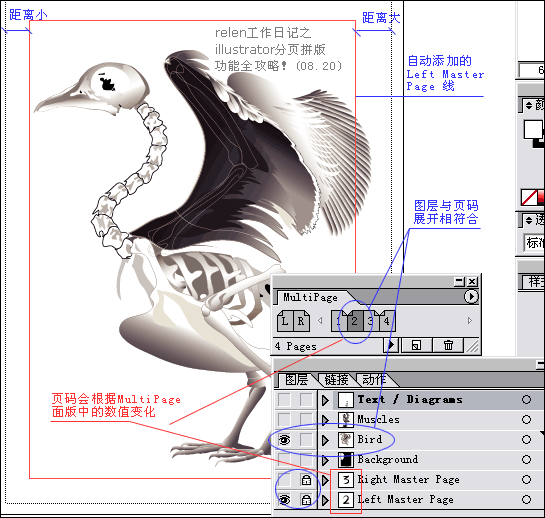545x518 pixels.
Task: Show the Text / Diagrams layer
Action: (284, 400)
